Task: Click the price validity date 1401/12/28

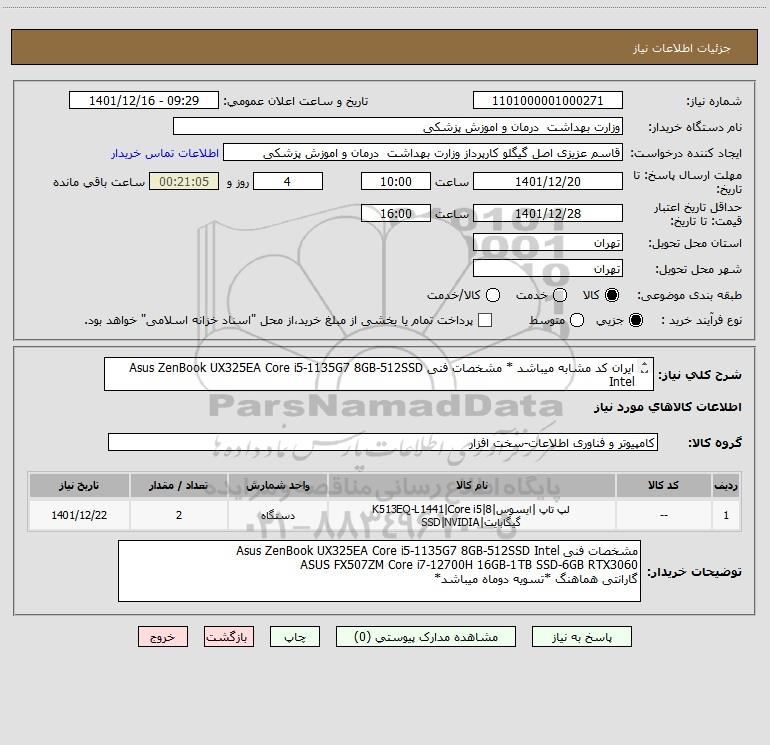Action: (548, 213)
